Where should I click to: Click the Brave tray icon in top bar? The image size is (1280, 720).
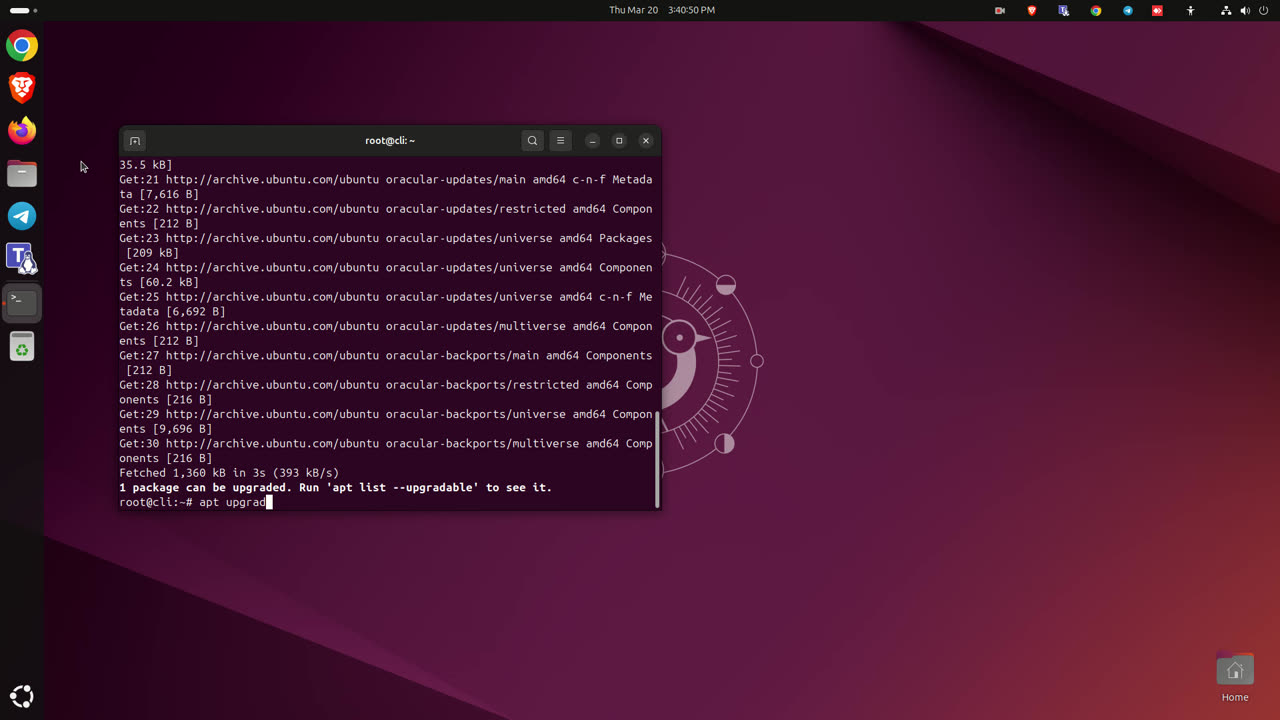click(1032, 10)
